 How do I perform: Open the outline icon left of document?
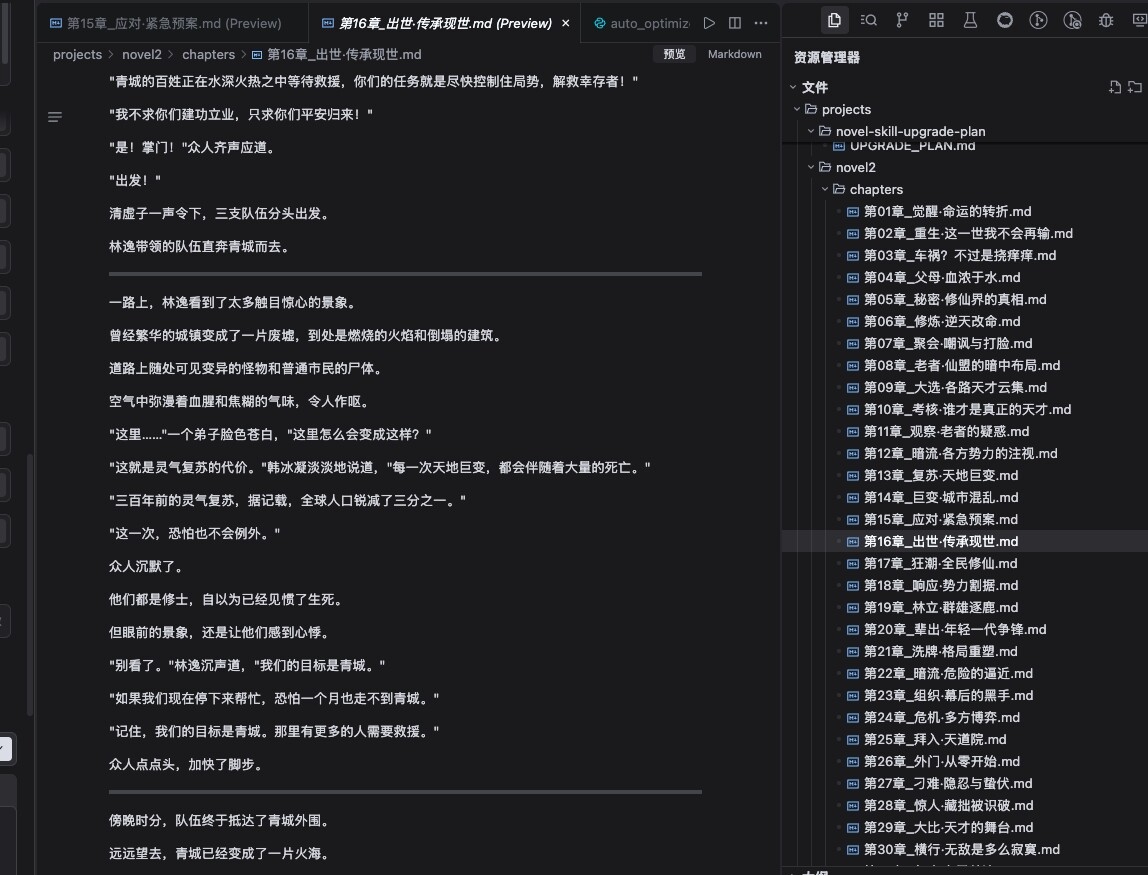[55, 117]
